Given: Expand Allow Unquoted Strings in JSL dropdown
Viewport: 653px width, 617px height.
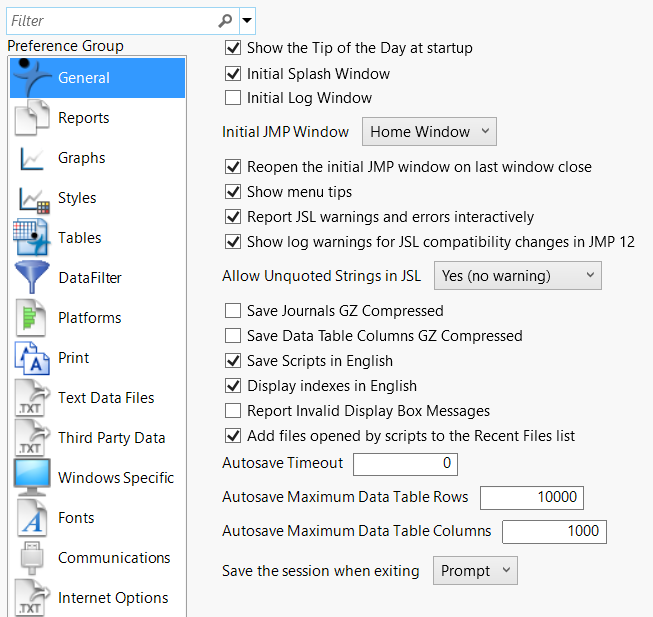Looking at the screenshot, I should [517, 275].
